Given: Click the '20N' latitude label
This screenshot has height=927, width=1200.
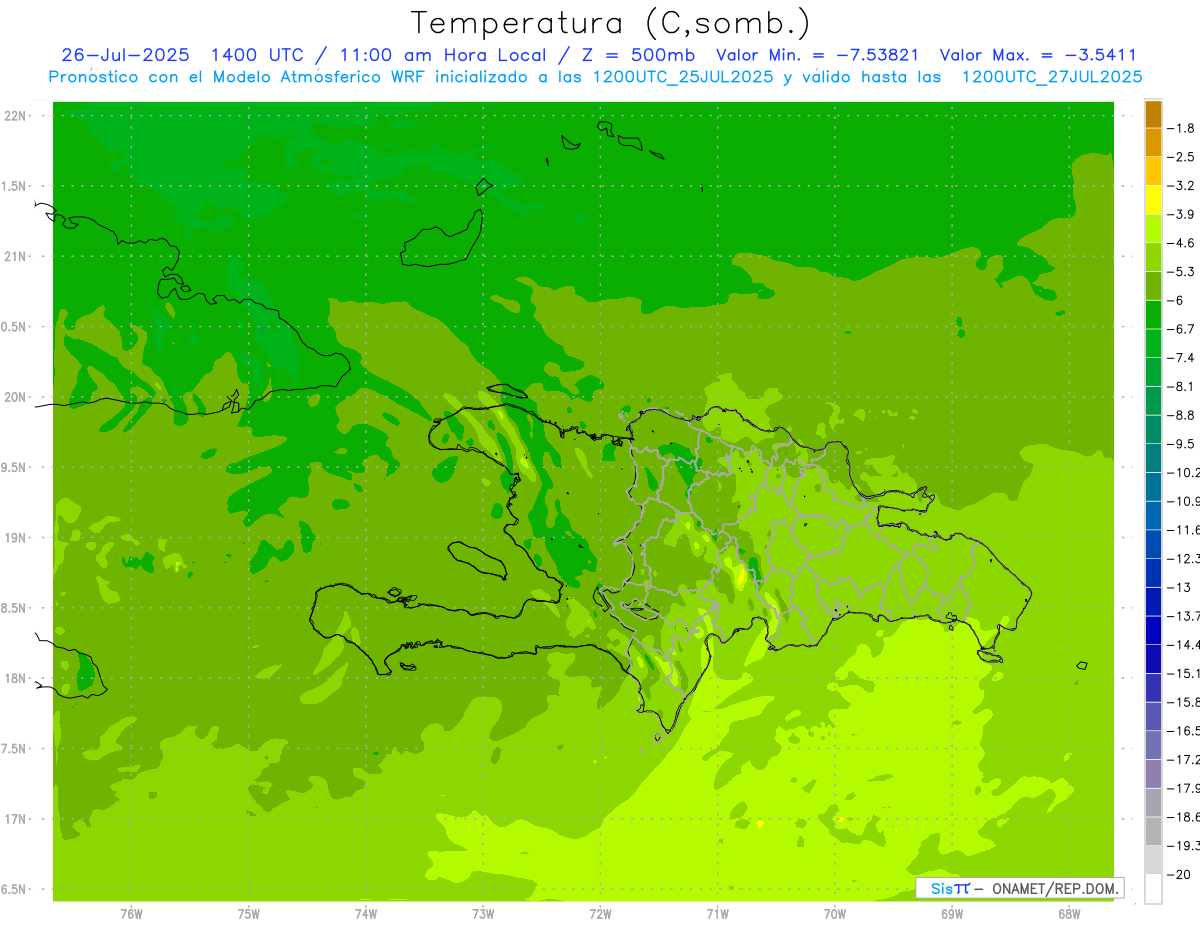Looking at the screenshot, I should [14, 397].
